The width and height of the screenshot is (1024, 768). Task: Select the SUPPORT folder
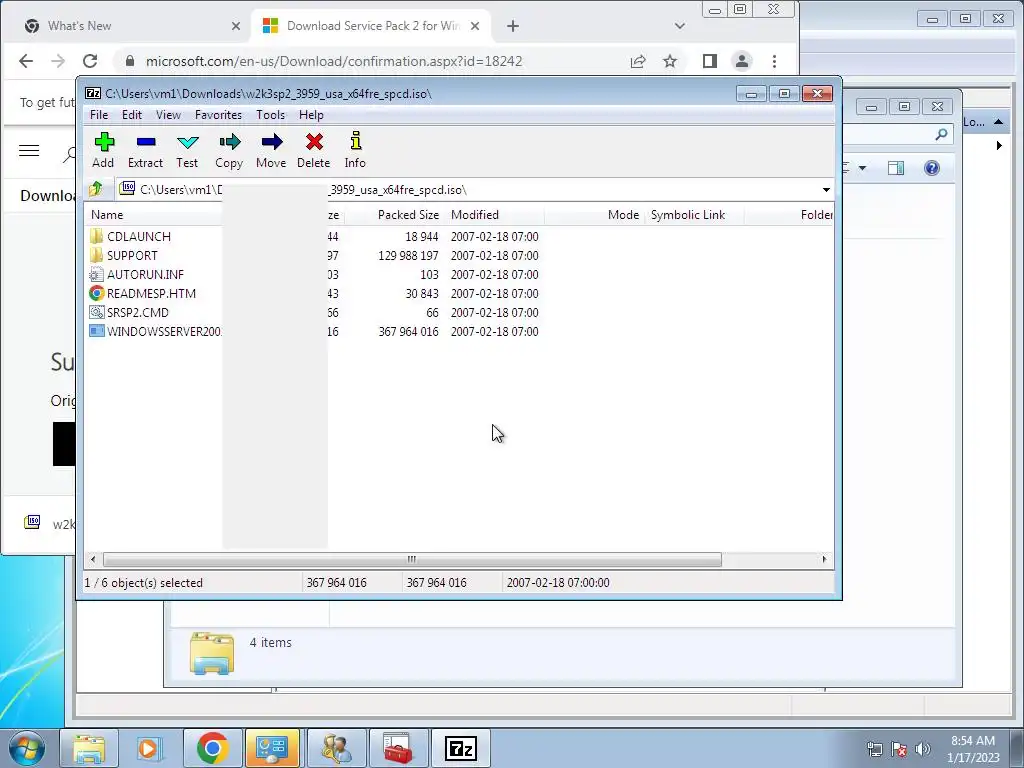pyautogui.click(x=132, y=255)
